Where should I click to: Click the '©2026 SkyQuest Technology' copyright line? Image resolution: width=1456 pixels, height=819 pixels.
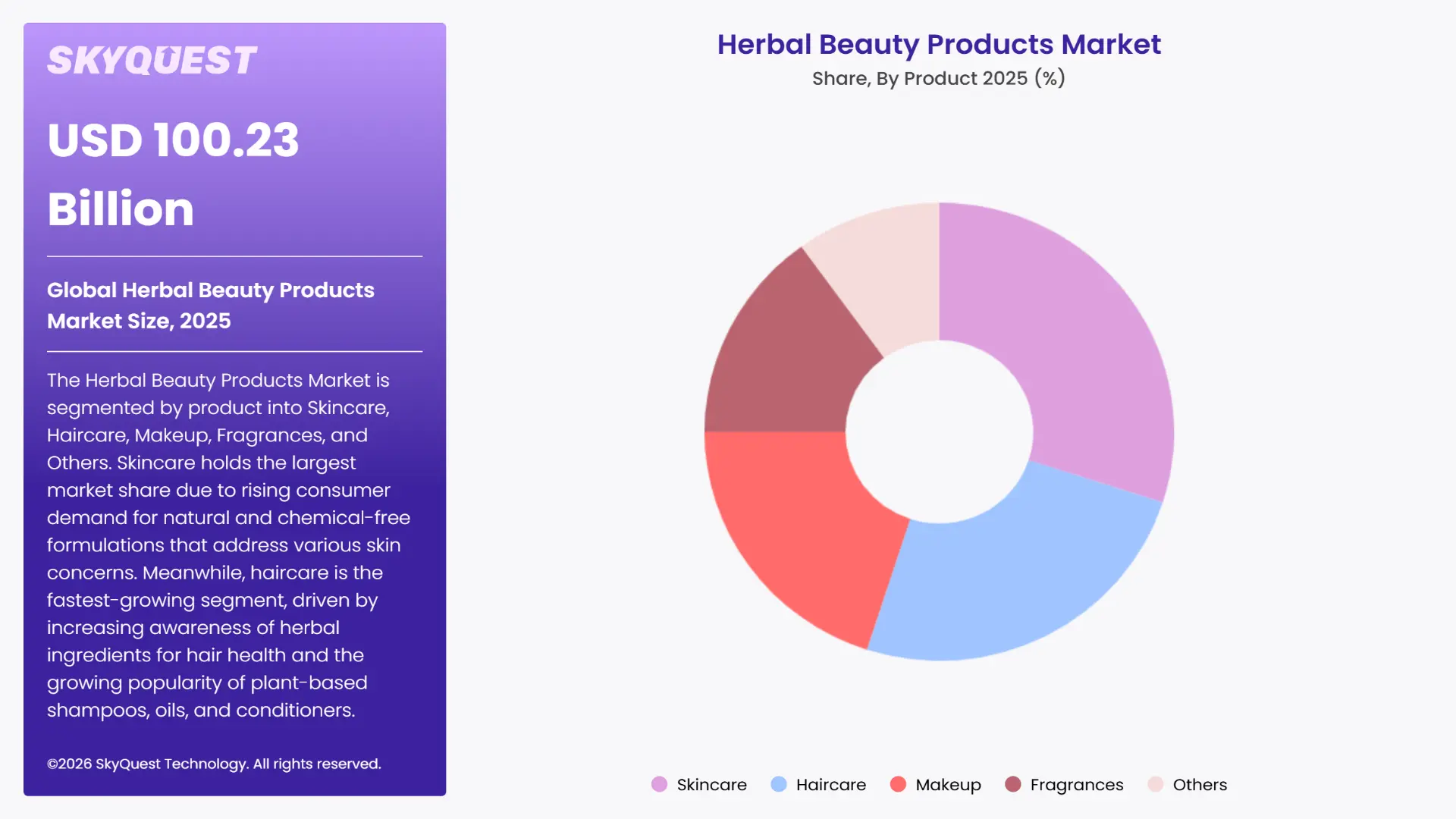point(214,764)
